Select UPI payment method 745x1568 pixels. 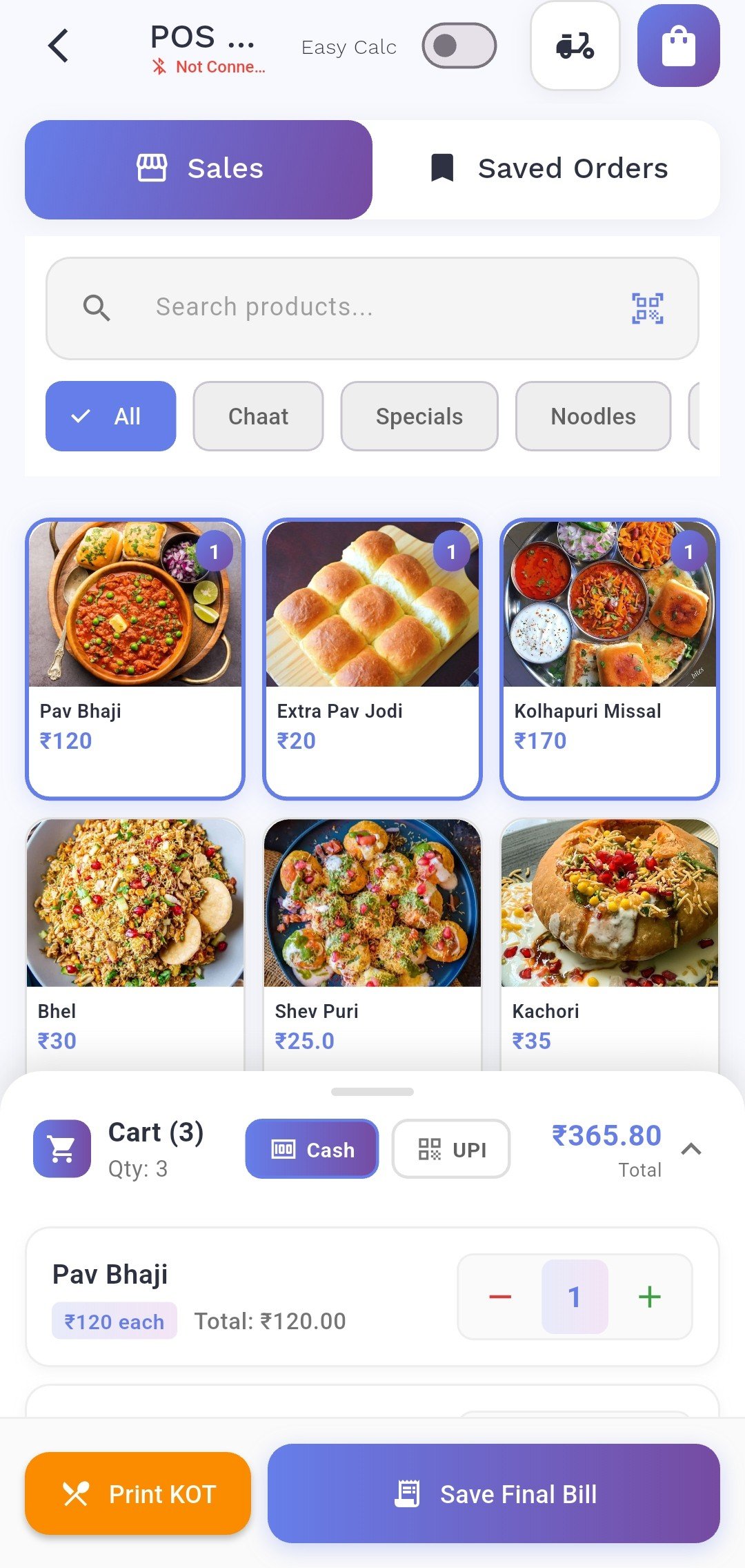coord(451,1149)
